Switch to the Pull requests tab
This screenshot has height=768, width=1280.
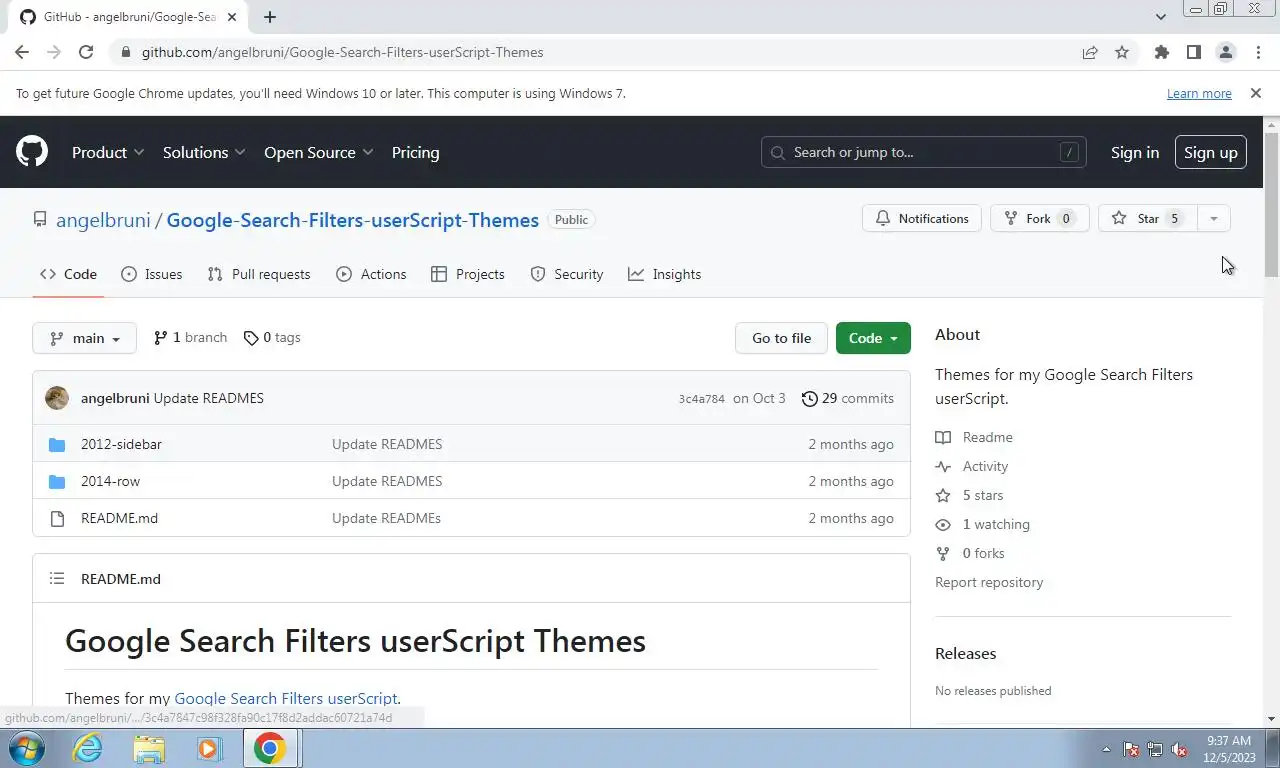259,274
